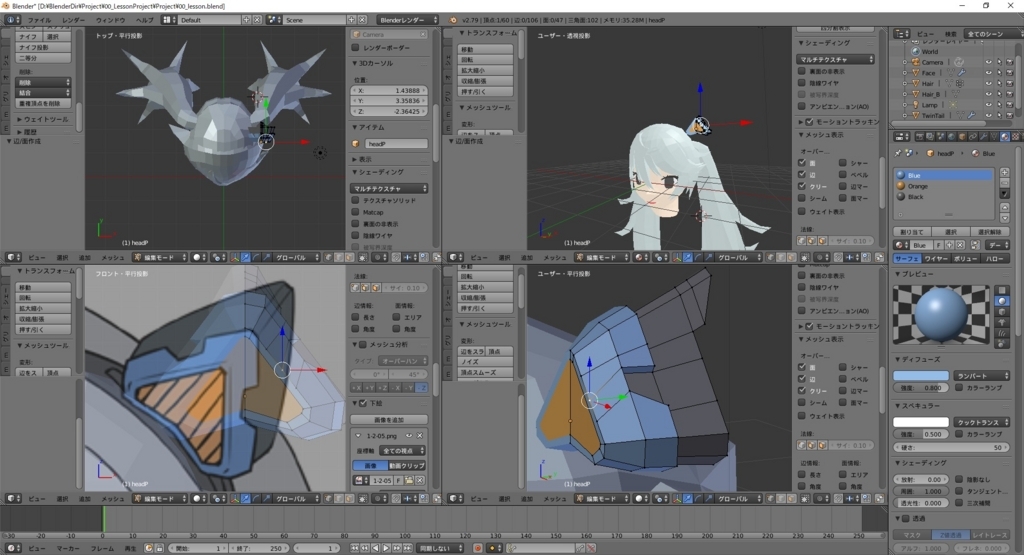
Task: Open クックトランス specular shader dropdown
Action: (x=982, y=422)
